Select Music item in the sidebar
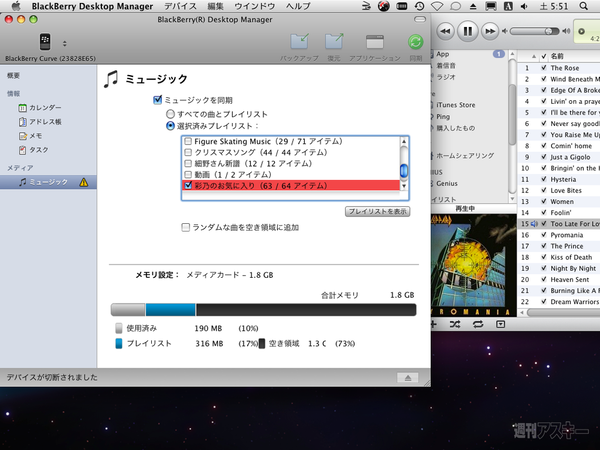This screenshot has width=600, height=450. coord(48,182)
